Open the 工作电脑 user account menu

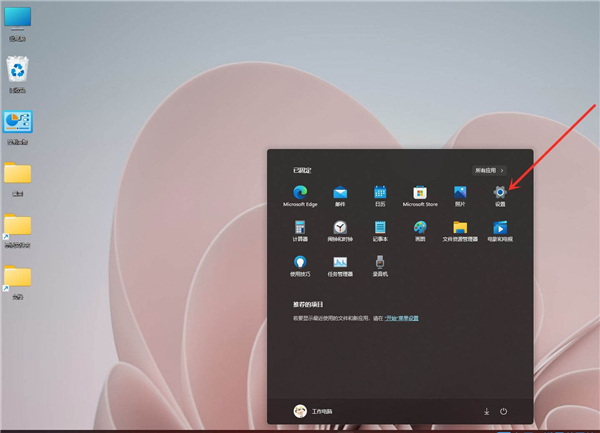[x=313, y=411]
